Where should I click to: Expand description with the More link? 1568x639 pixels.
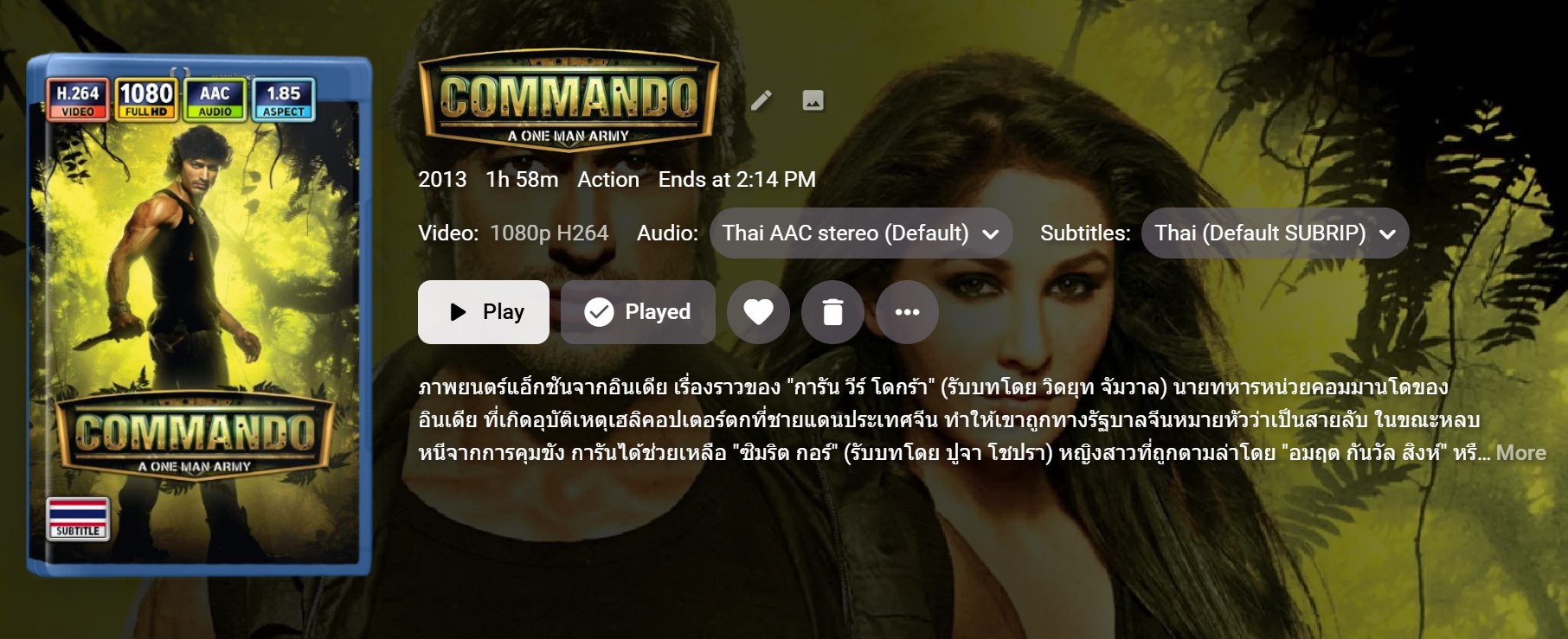click(1520, 453)
